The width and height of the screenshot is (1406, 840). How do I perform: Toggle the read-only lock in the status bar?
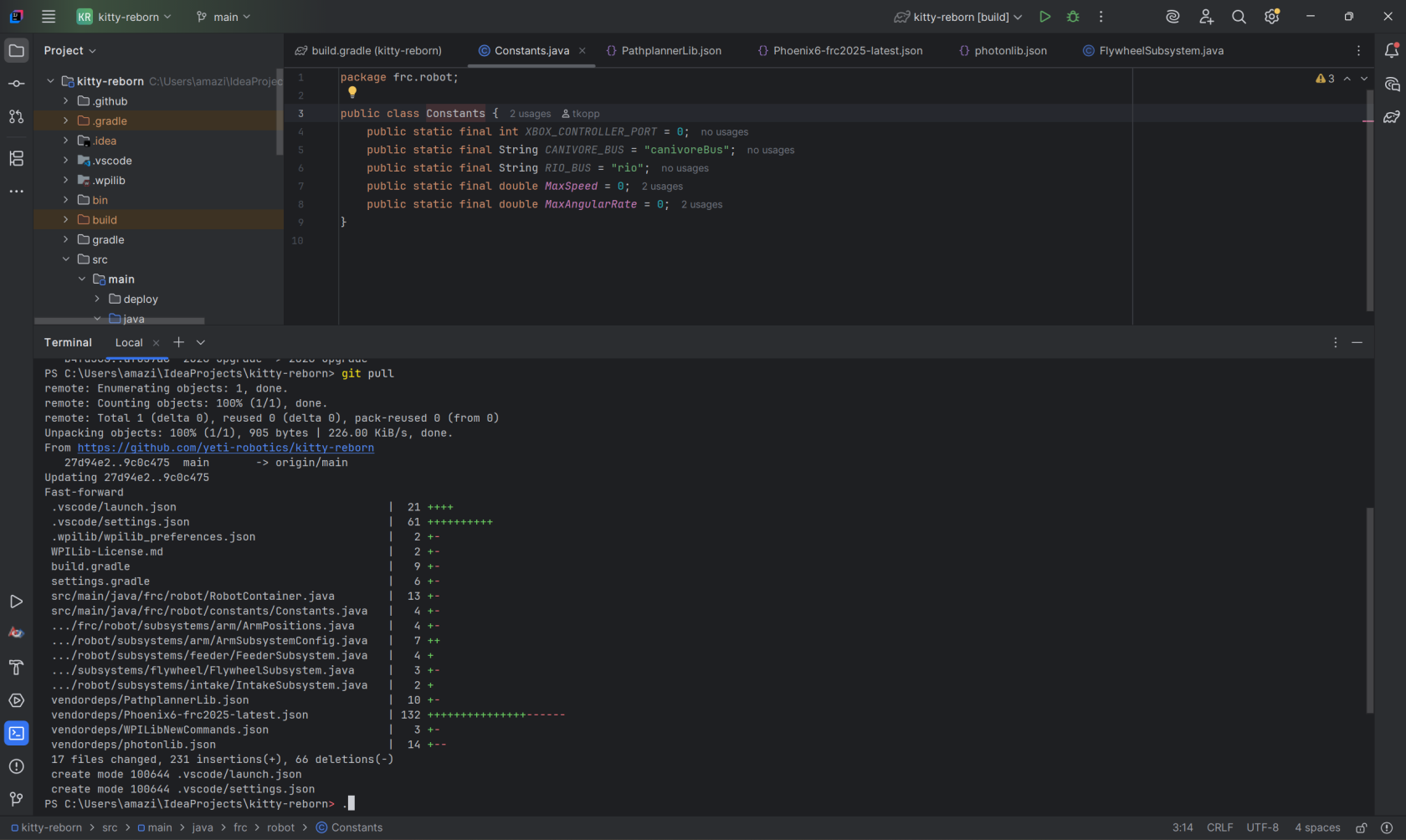pos(1361,827)
